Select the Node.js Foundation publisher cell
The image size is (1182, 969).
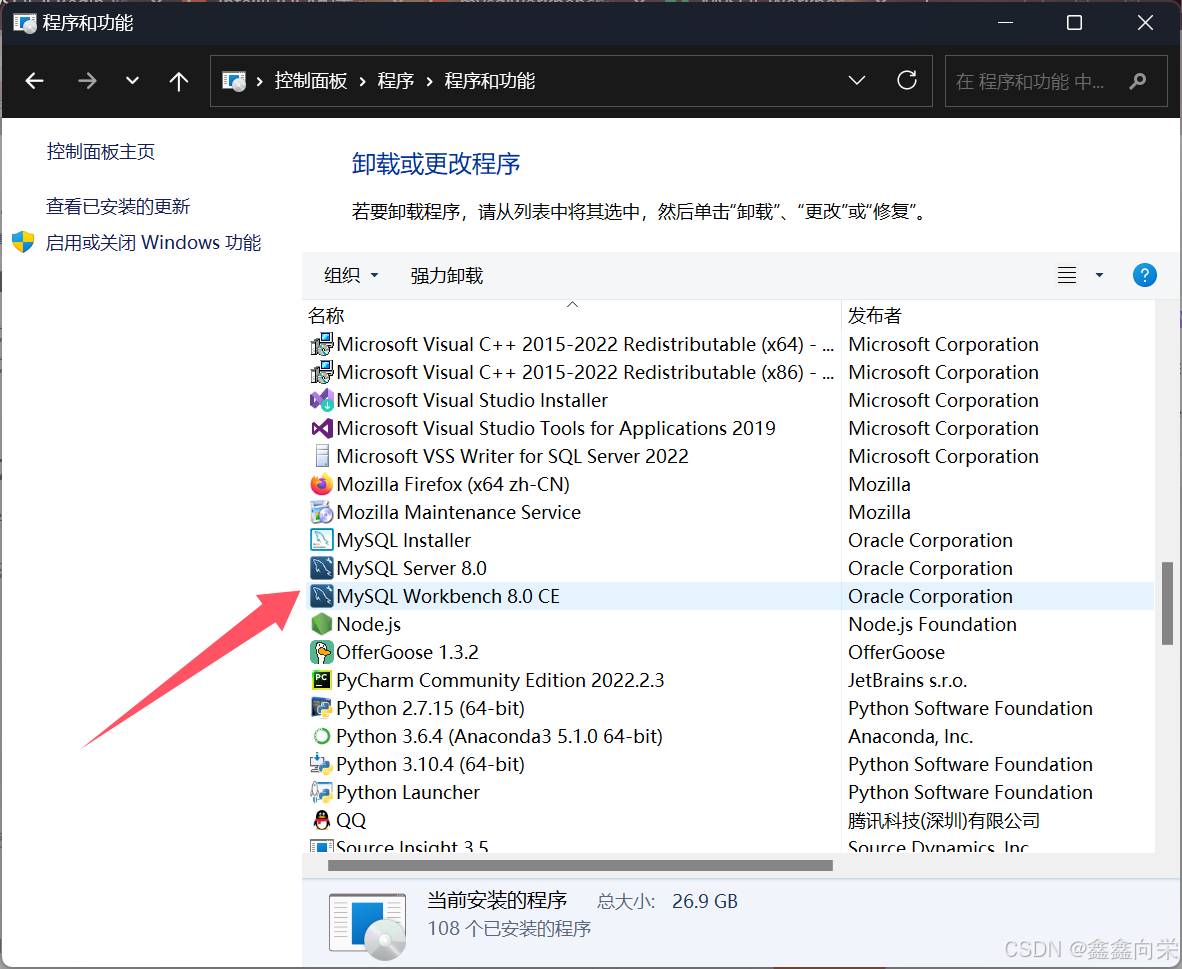[932, 624]
